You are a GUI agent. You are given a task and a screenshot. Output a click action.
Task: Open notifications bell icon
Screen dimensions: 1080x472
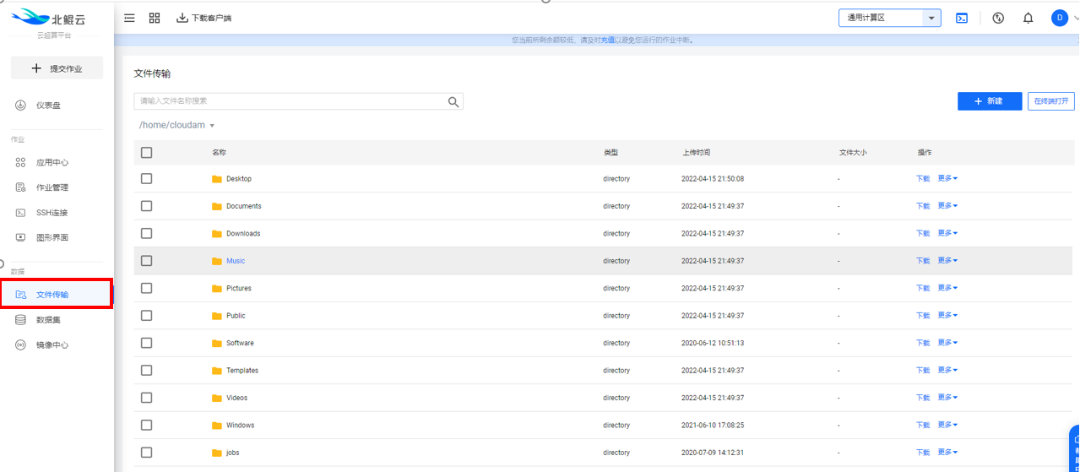[1028, 19]
